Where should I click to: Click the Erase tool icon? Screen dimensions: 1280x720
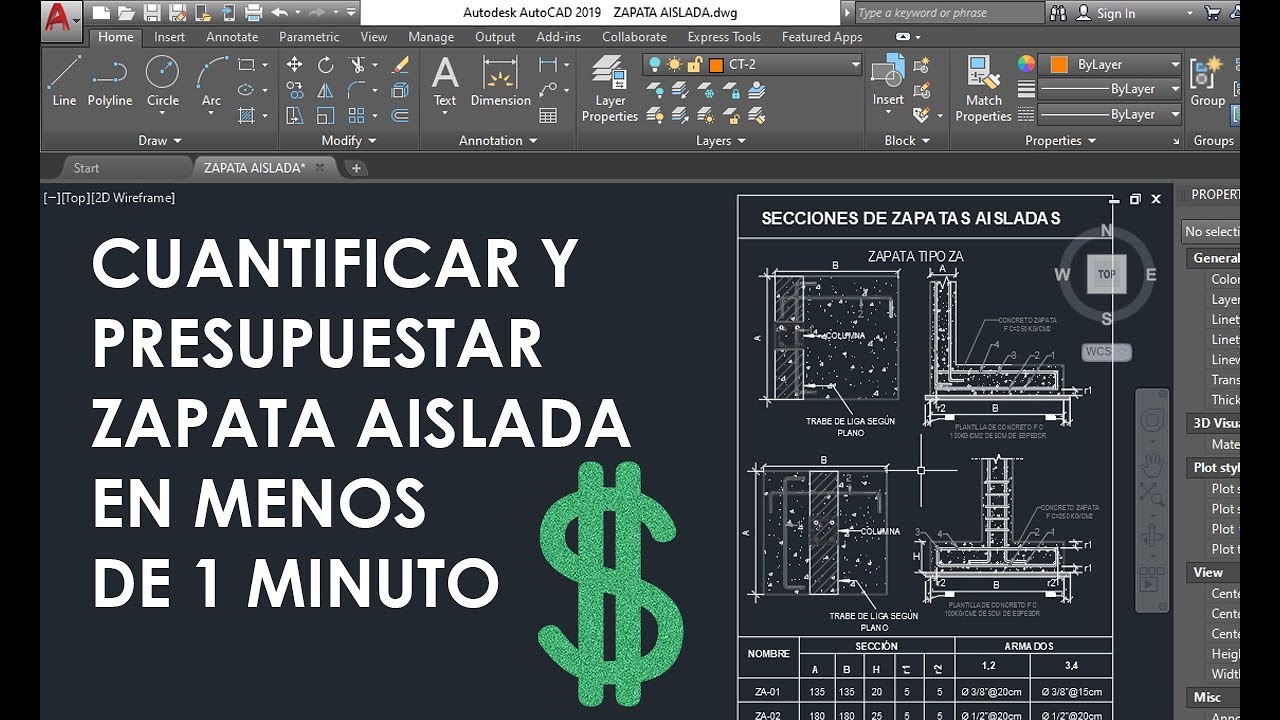click(400, 65)
